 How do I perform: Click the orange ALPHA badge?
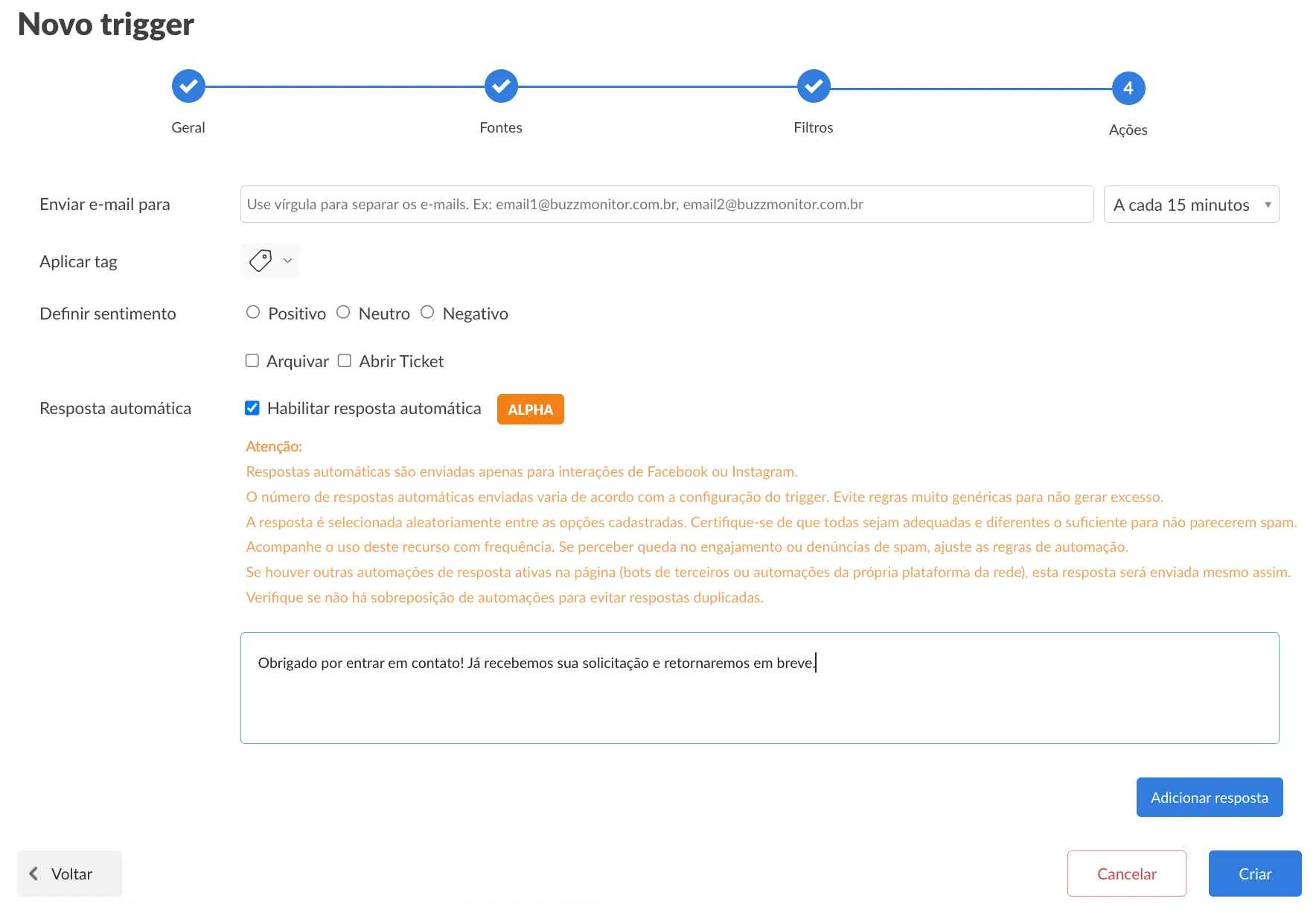530,410
